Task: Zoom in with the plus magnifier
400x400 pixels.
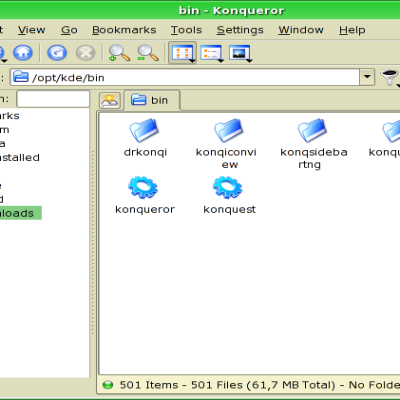Action: tap(119, 53)
